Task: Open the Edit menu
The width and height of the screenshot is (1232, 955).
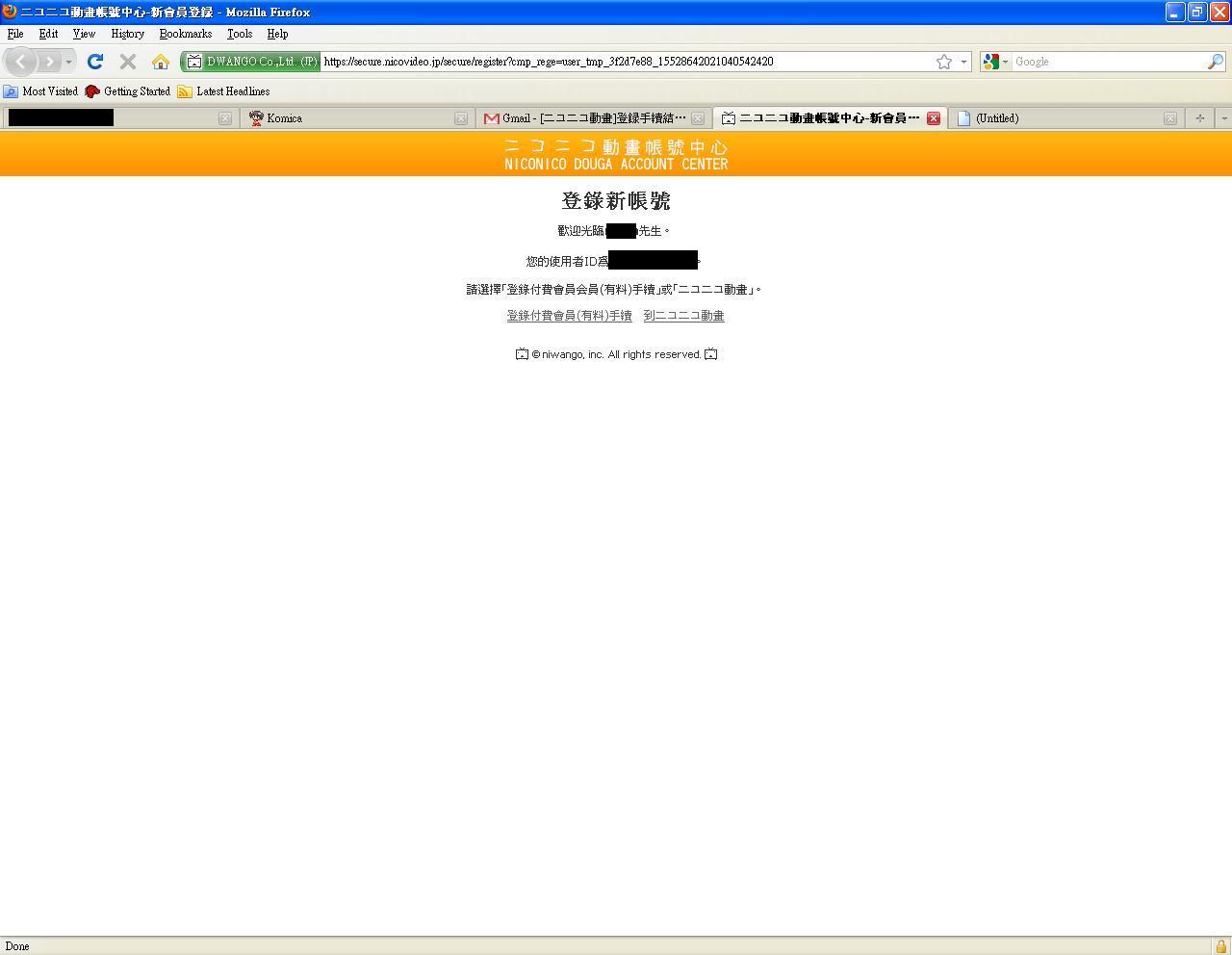Action: (48, 34)
